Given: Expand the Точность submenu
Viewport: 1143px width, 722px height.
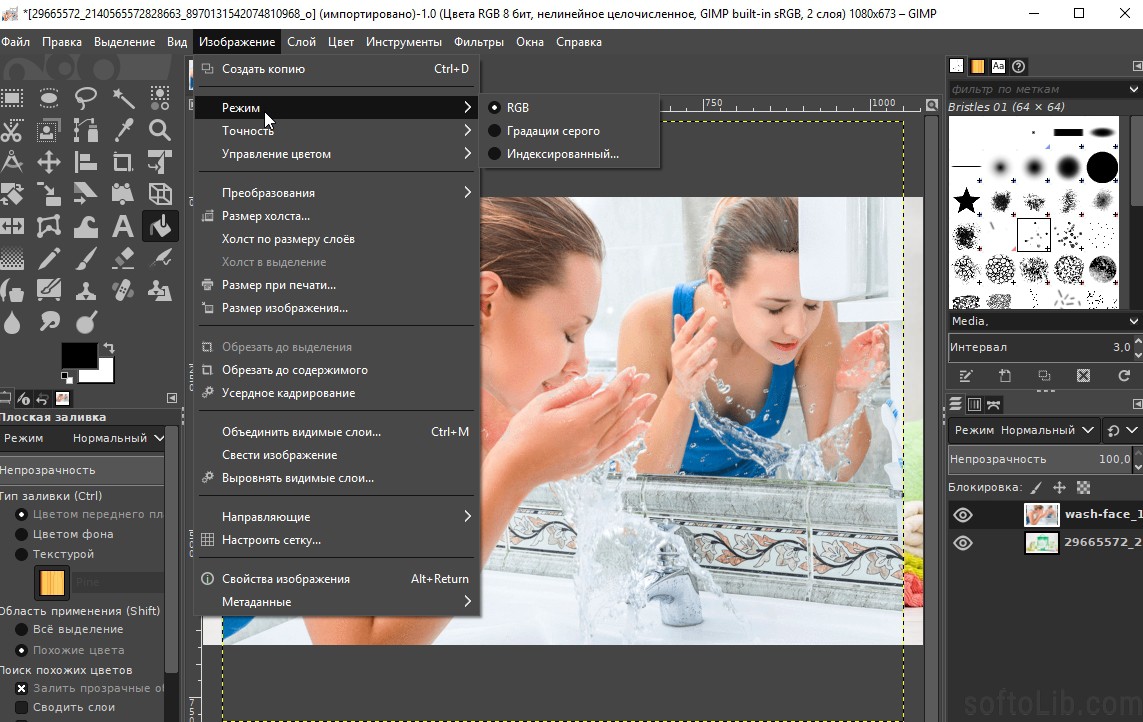Looking at the screenshot, I should tap(337, 131).
